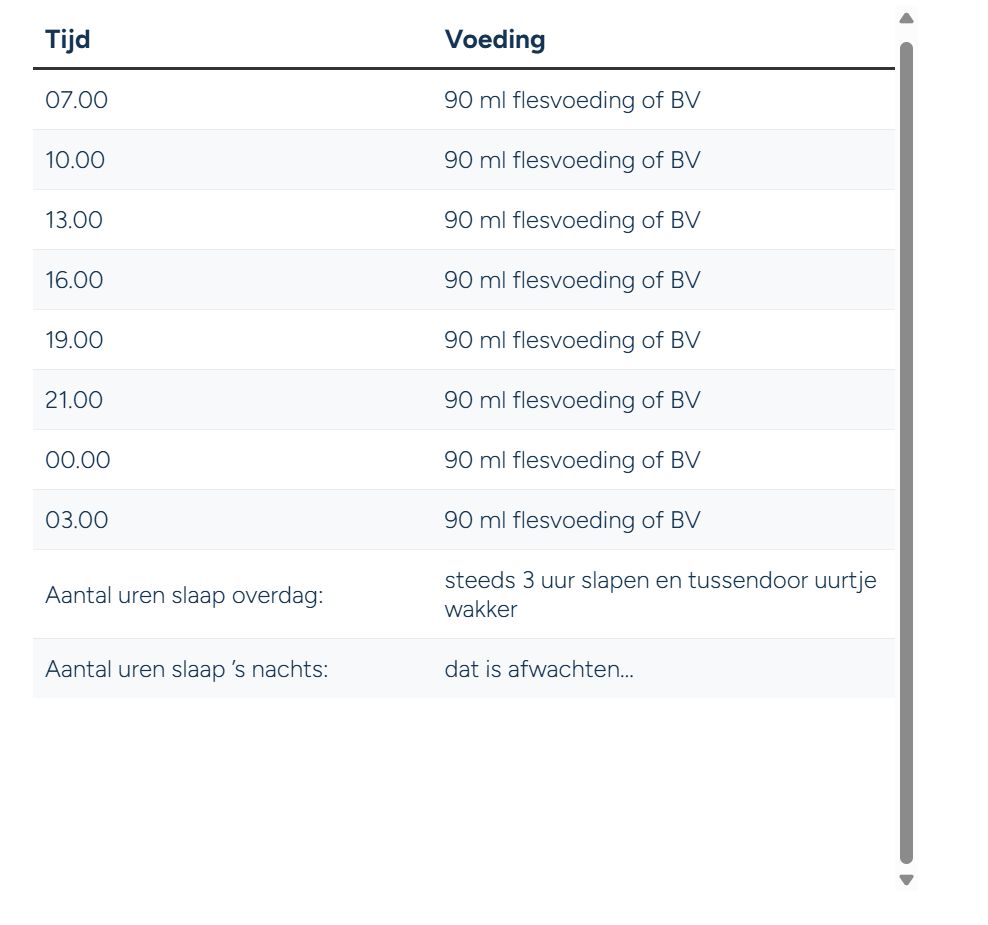Click the 'Aantal uren slaap 's nachts:' label
Image resolution: width=988 pixels, height=925 pixels.
pyautogui.click(x=187, y=669)
